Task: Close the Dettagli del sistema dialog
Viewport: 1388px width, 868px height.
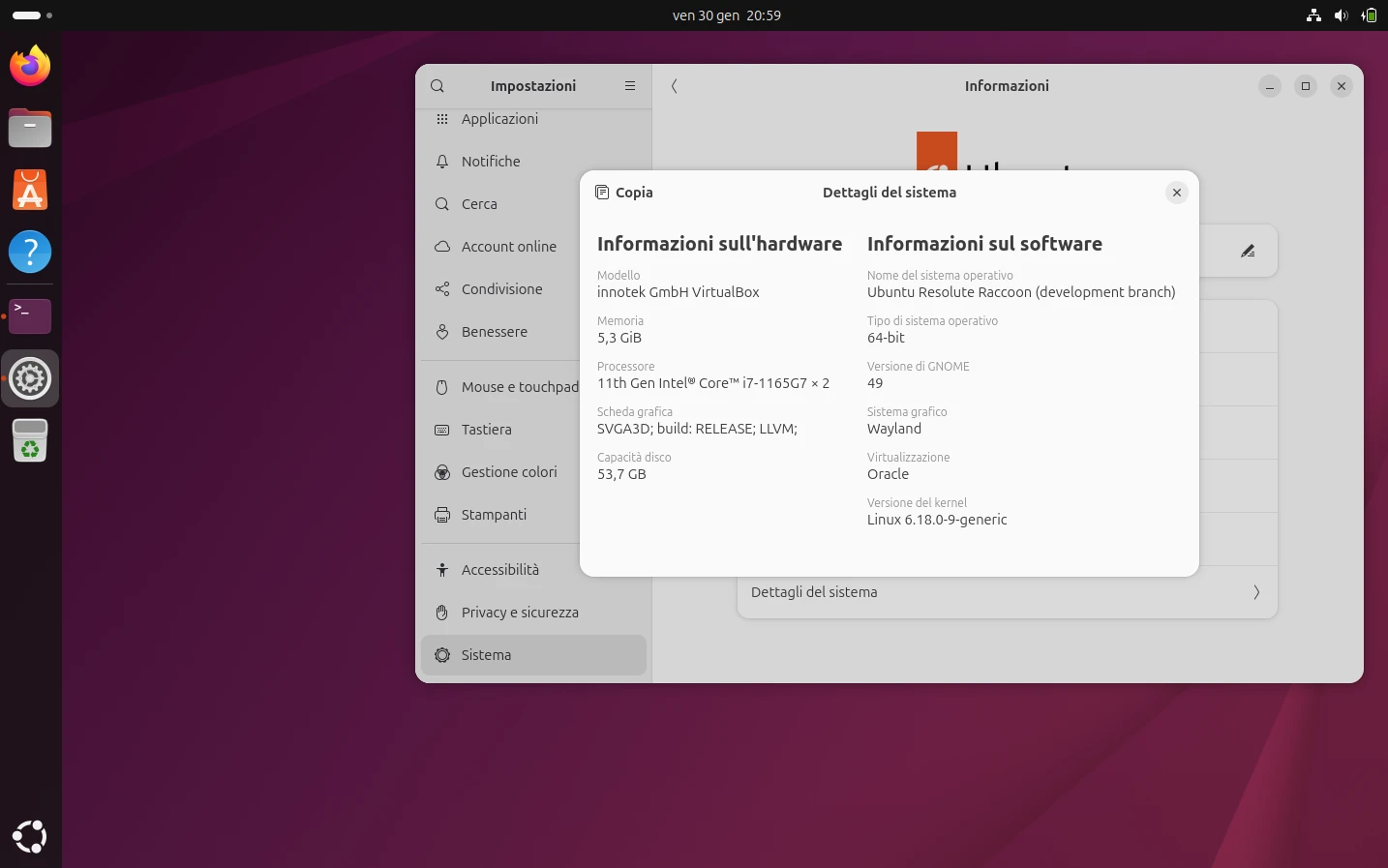Action: pyautogui.click(x=1176, y=193)
